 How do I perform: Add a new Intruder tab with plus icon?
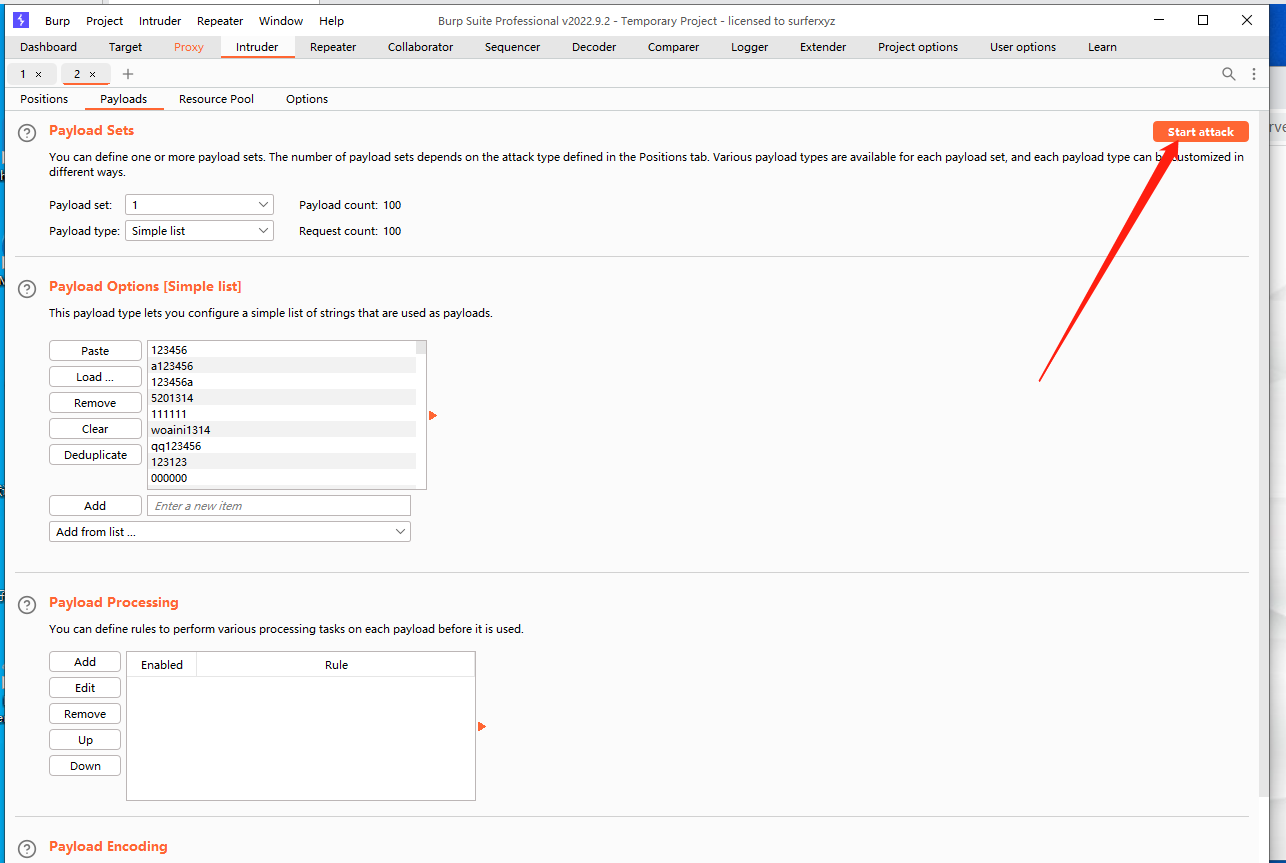pyautogui.click(x=128, y=74)
